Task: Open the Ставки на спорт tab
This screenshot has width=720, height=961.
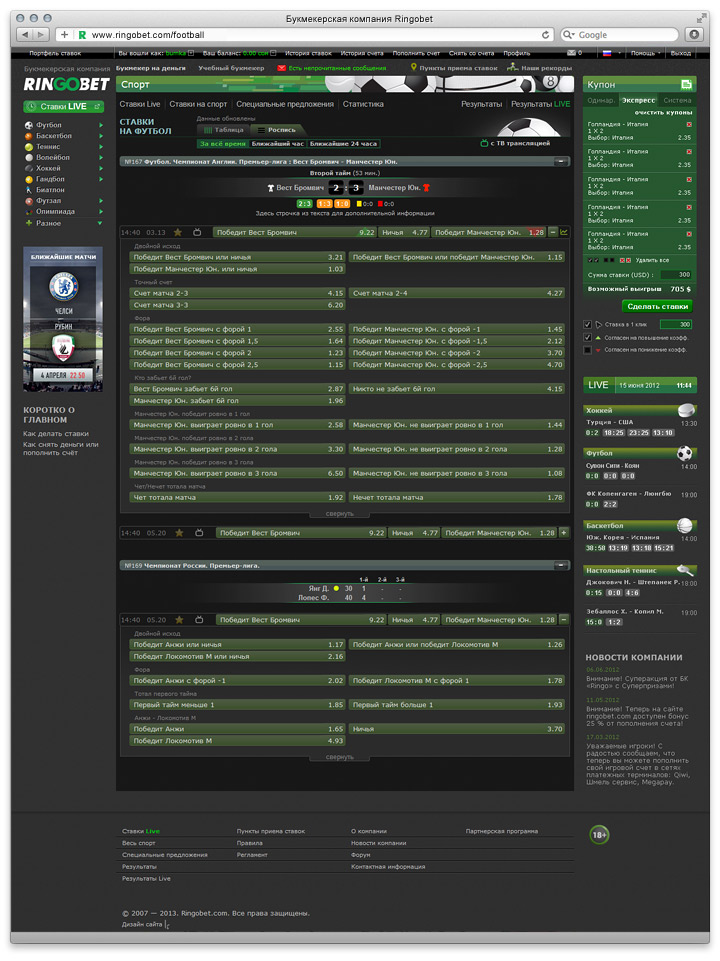Action: pyautogui.click(x=198, y=104)
